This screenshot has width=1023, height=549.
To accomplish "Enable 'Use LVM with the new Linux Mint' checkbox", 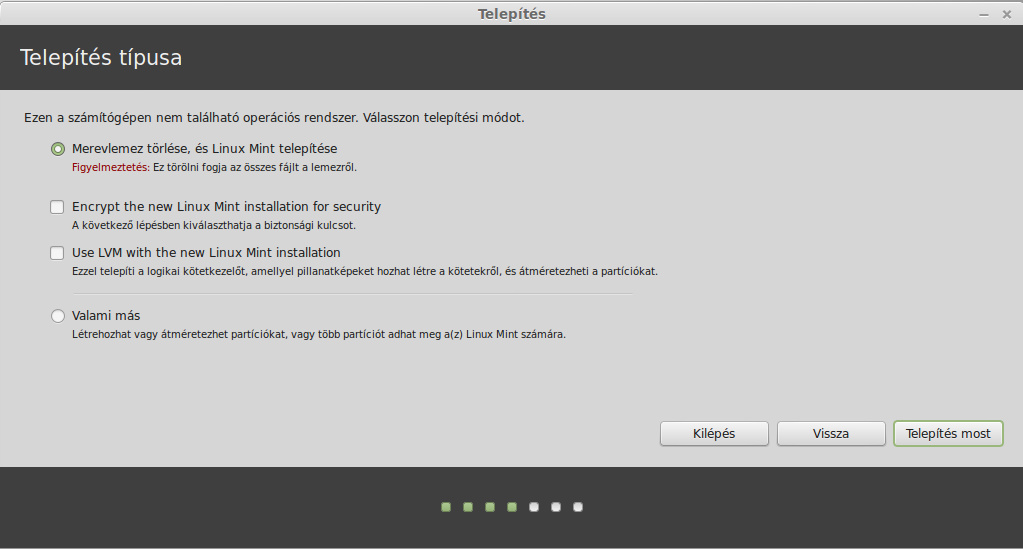I will (x=57, y=253).
